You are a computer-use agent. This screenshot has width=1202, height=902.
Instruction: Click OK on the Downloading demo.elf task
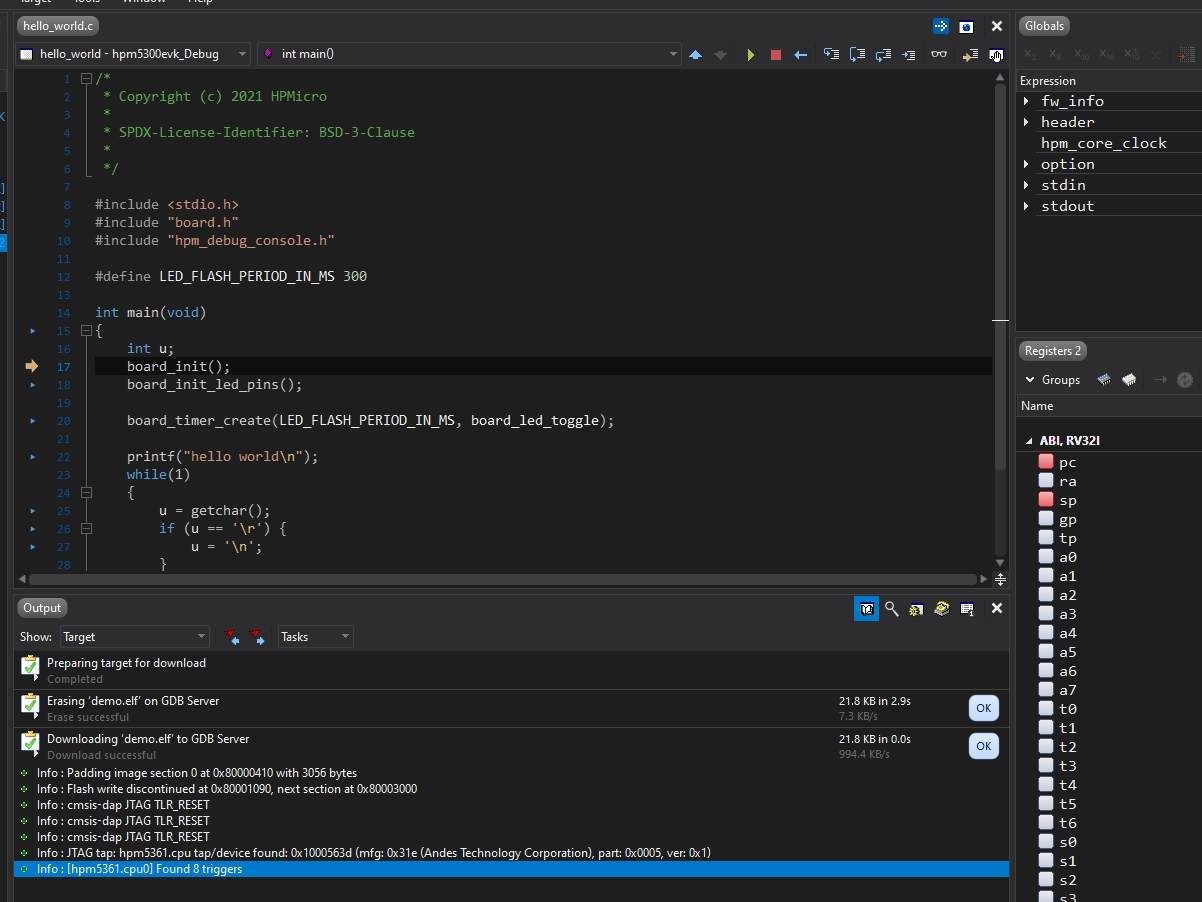pyautogui.click(x=983, y=746)
